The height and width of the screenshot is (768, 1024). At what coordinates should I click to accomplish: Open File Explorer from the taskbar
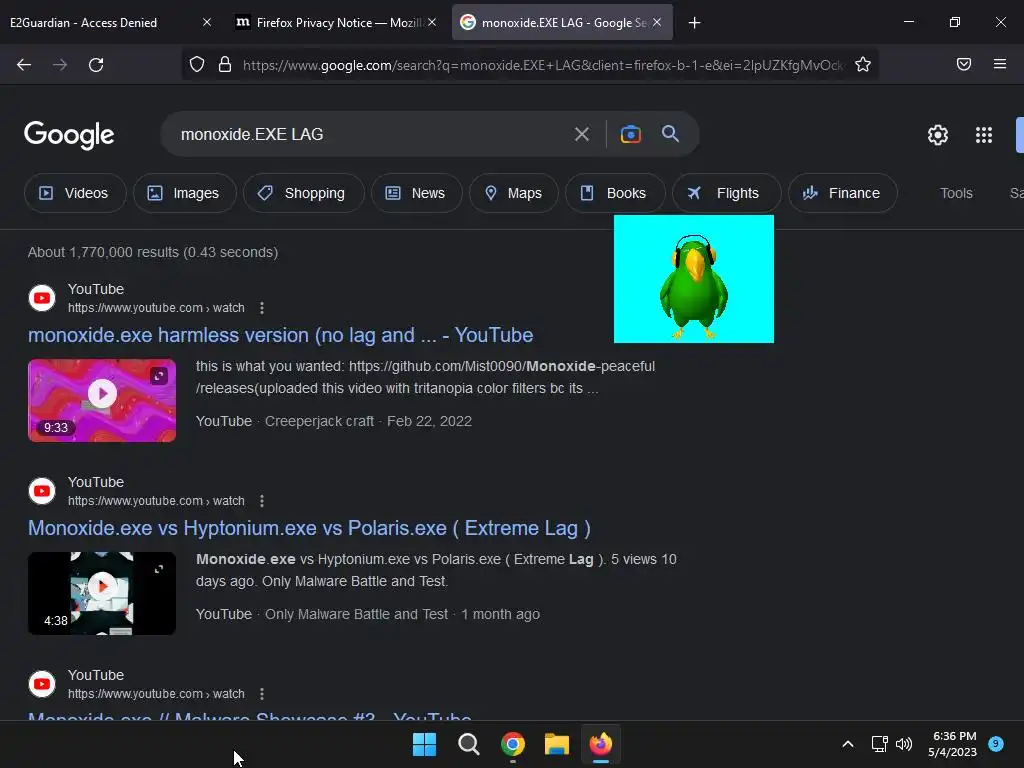(557, 744)
